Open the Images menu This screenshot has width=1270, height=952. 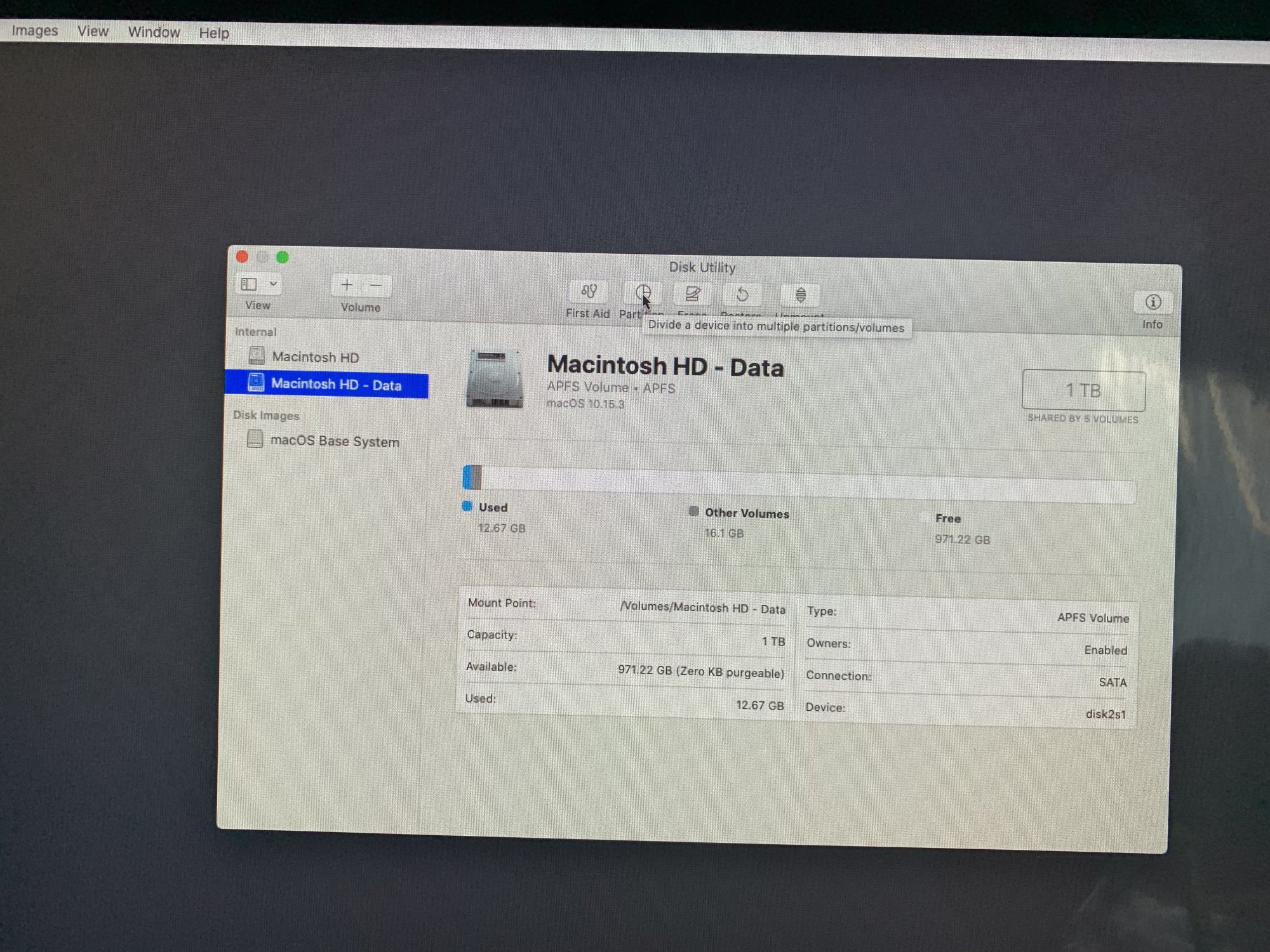click(x=35, y=30)
